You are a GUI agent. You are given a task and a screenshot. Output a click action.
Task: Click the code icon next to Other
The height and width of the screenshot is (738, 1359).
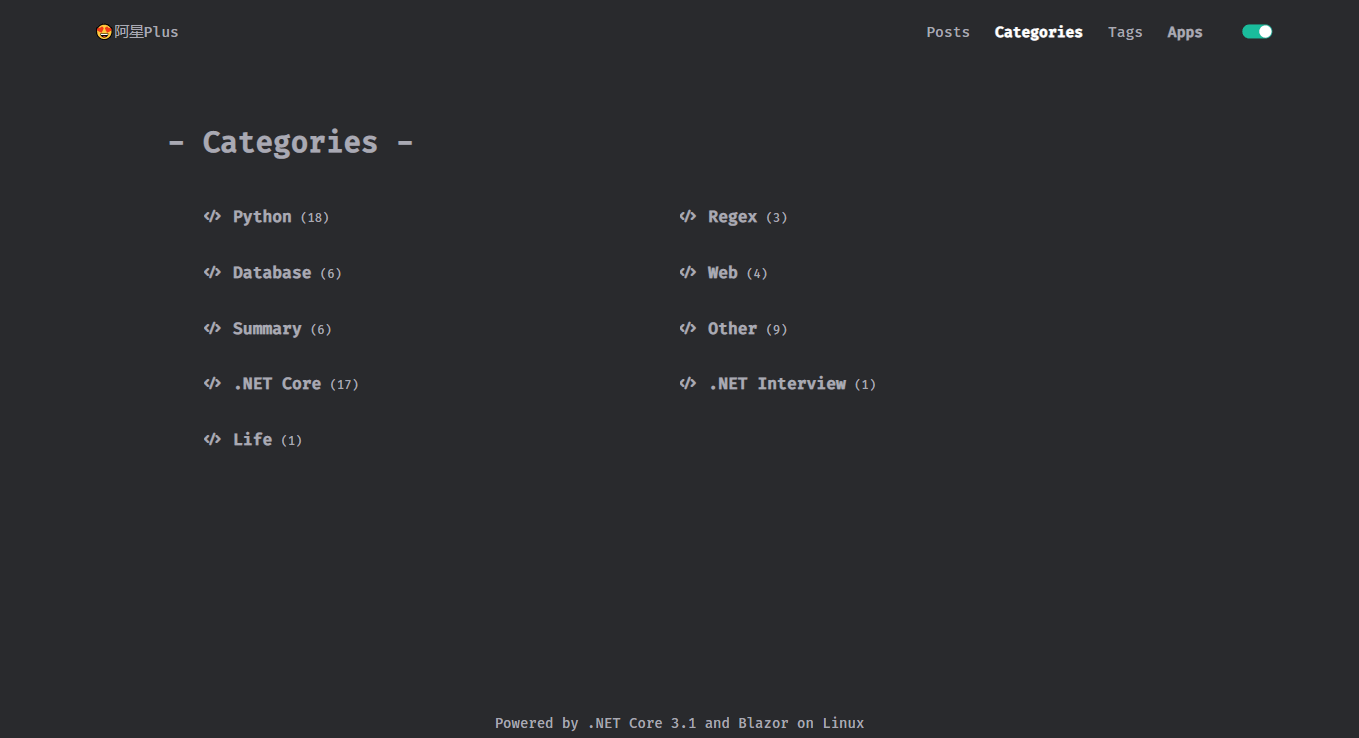pyautogui.click(x=687, y=328)
